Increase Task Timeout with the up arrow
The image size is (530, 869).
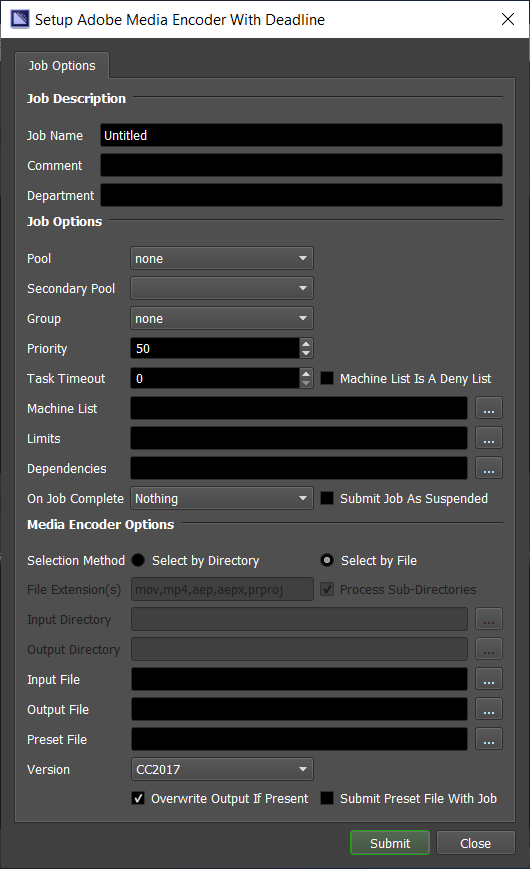point(306,374)
